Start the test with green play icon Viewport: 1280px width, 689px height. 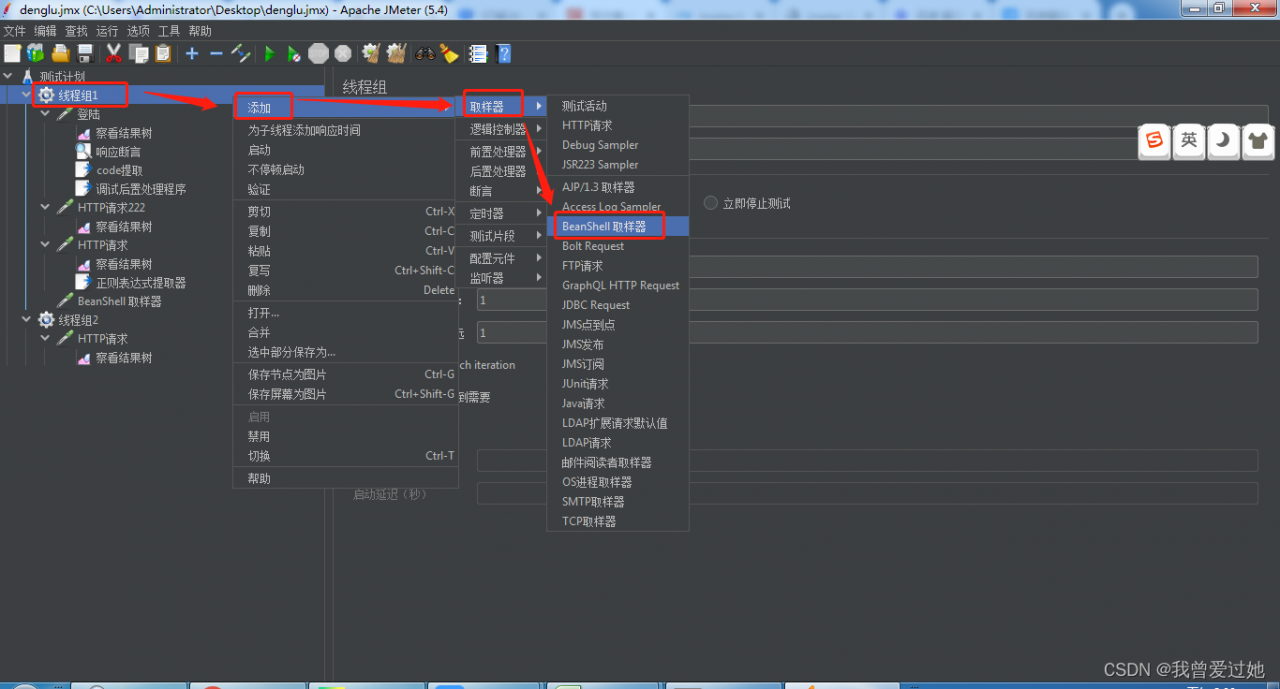pyautogui.click(x=270, y=53)
